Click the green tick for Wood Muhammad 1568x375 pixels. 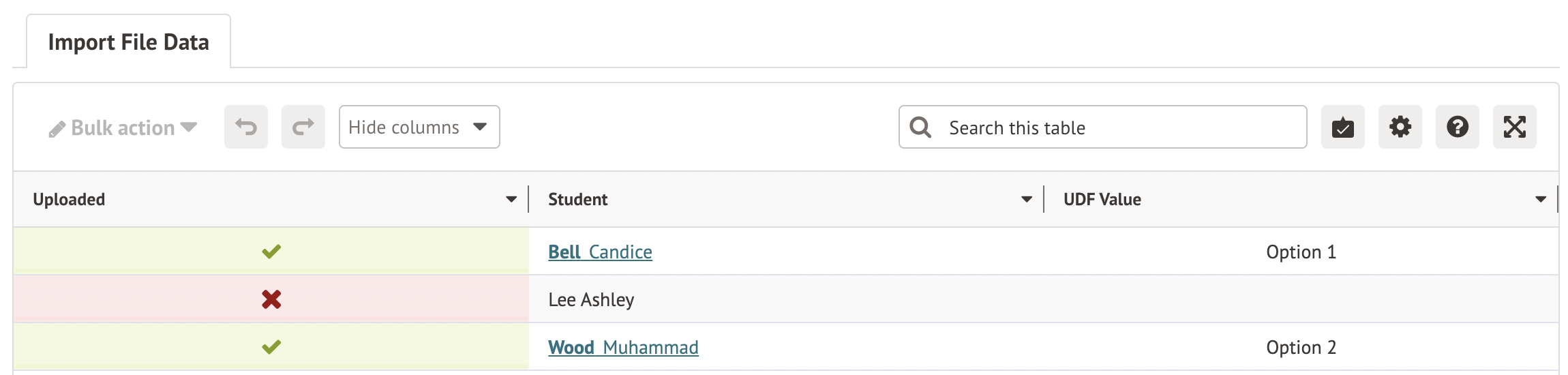pos(271,347)
